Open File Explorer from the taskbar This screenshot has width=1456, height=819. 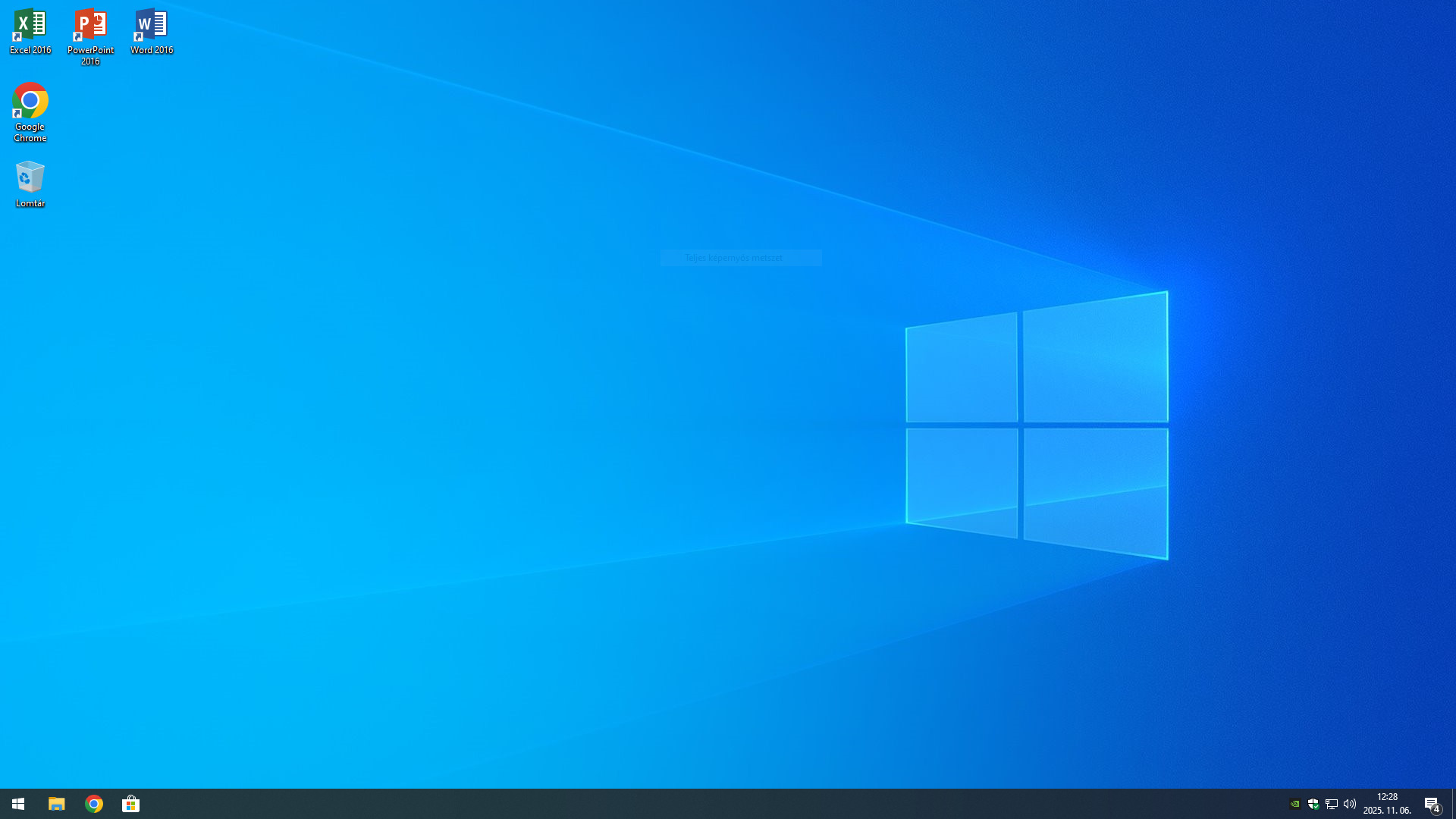click(57, 804)
